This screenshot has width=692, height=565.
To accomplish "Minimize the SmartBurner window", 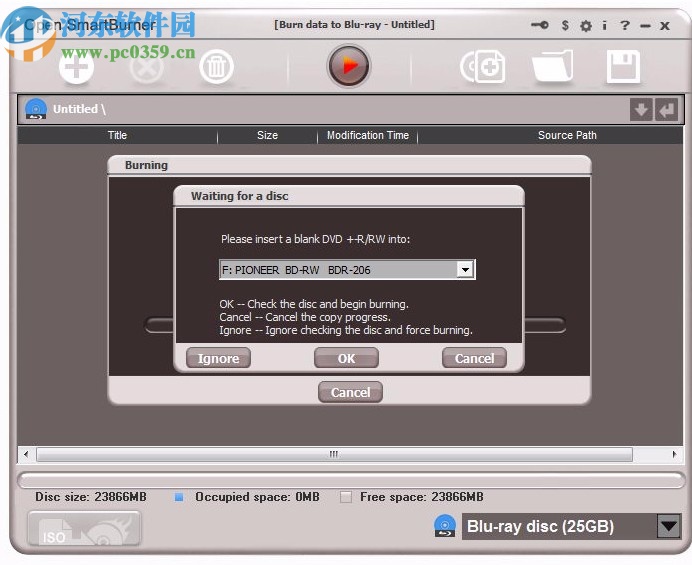I will tap(645, 26).
